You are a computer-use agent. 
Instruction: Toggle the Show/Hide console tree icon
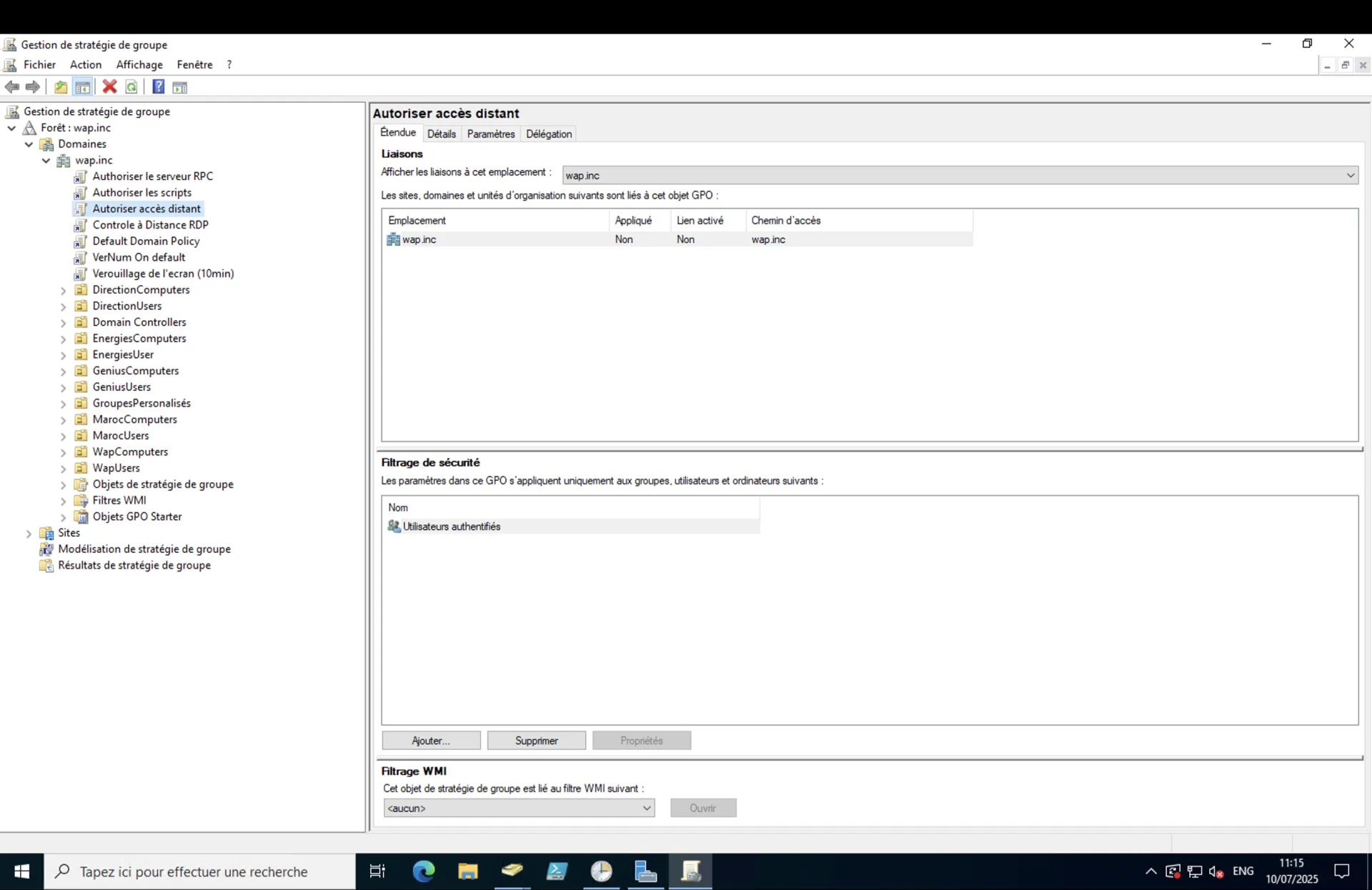83,87
